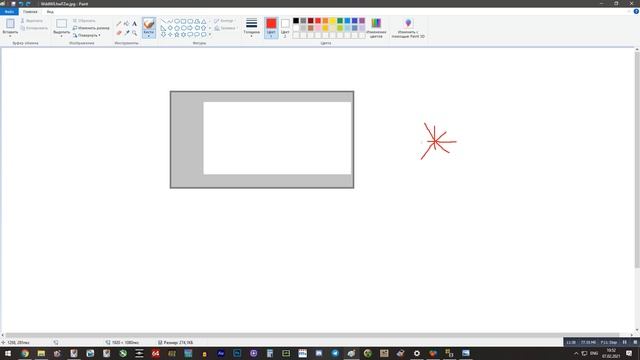Click the Cut (Вырезать) button
The width and height of the screenshot is (640, 360).
click(x=32, y=21)
